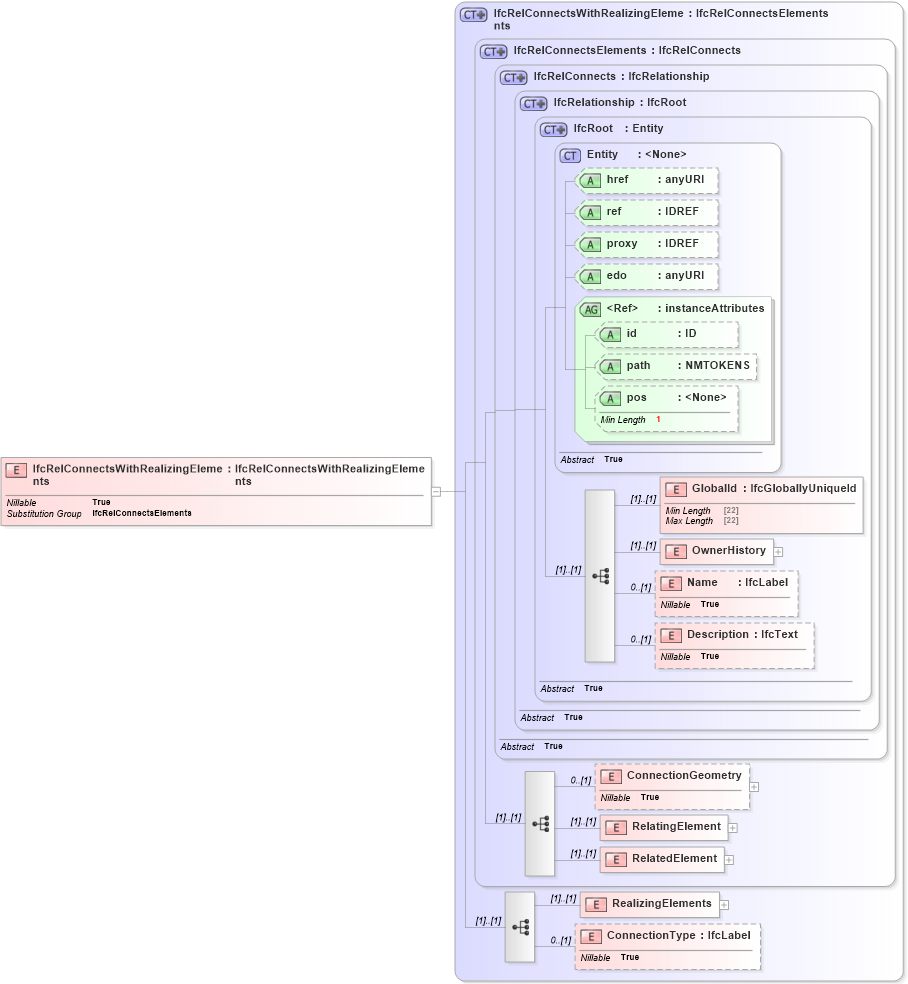Click the Description : IfcText element box
This screenshot has width=908, height=984.
(733, 634)
